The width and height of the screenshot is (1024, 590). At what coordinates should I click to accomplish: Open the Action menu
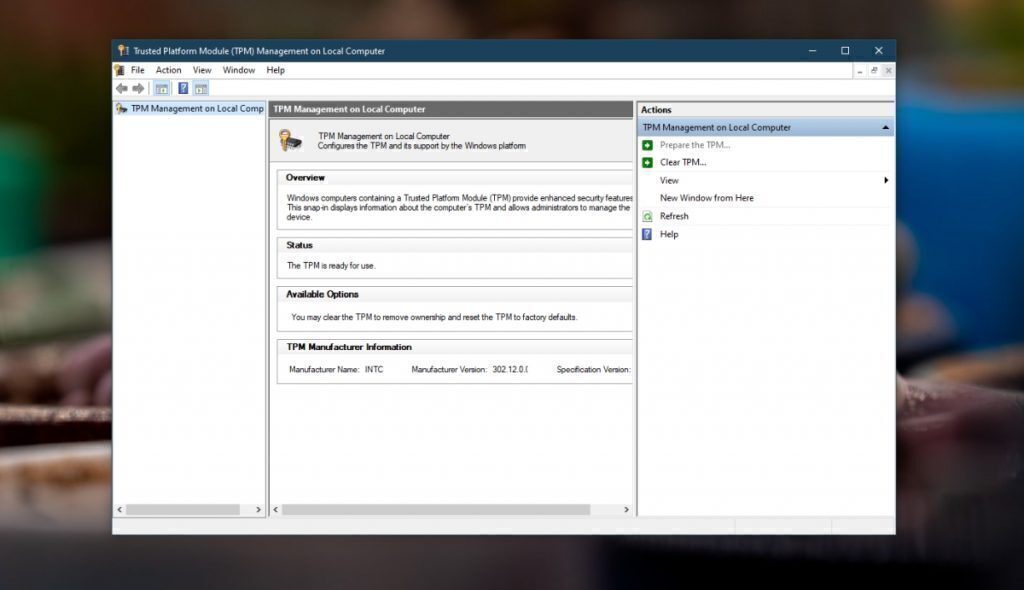[x=168, y=70]
